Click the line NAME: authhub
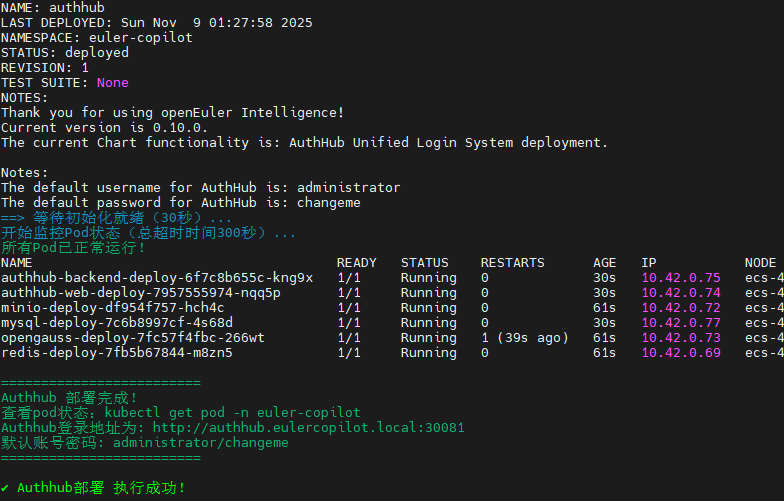Viewport: 784px width, 501px height. point(53,8)
